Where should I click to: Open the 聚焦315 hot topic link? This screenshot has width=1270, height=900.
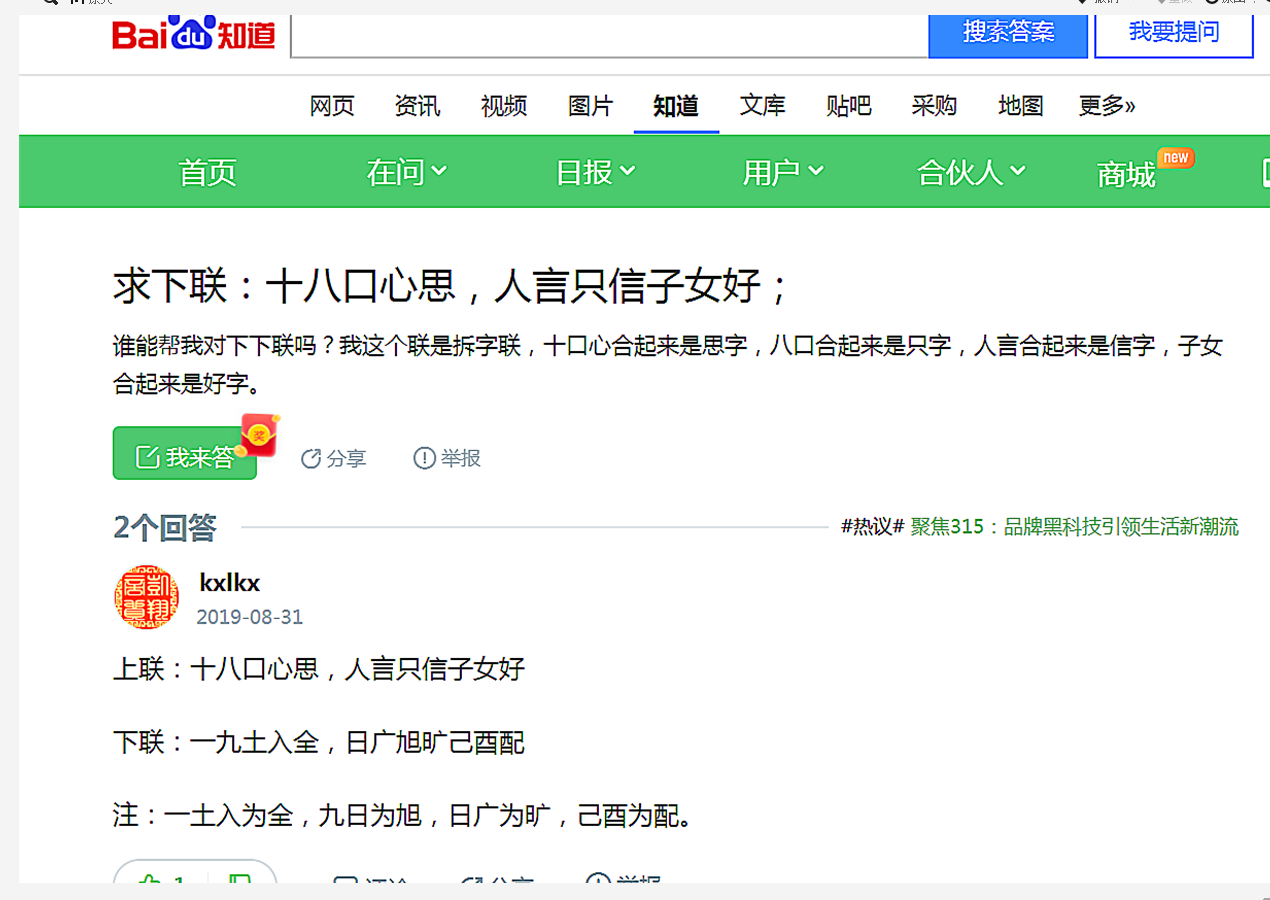pyautogui.click(x=1074, y=527)
